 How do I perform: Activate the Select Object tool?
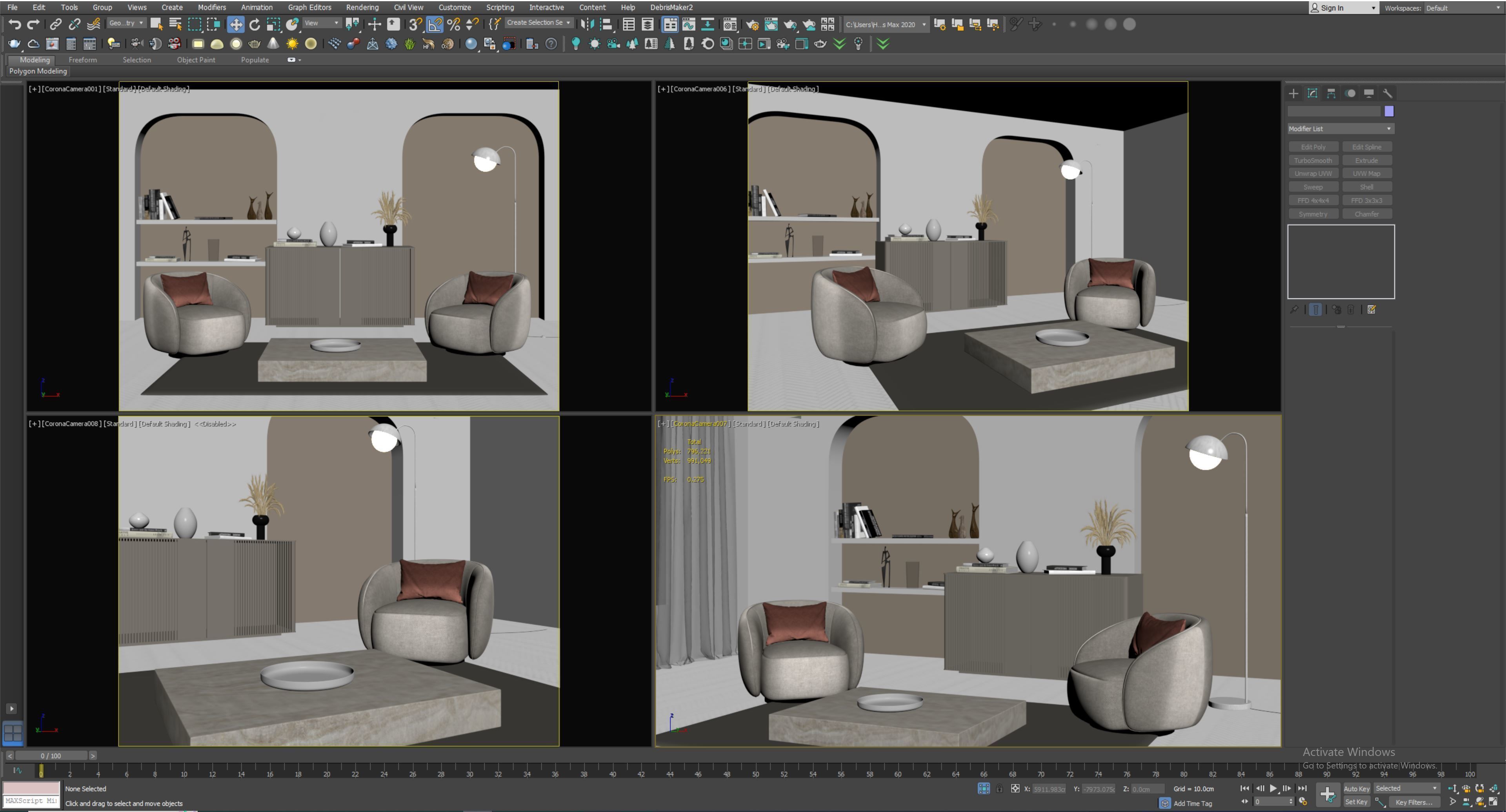[x=156, y=24]
